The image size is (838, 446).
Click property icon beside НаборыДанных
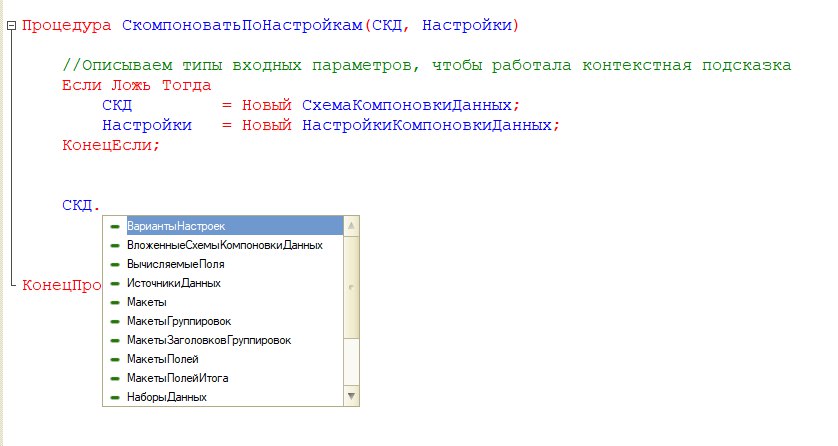click(114, 397)
